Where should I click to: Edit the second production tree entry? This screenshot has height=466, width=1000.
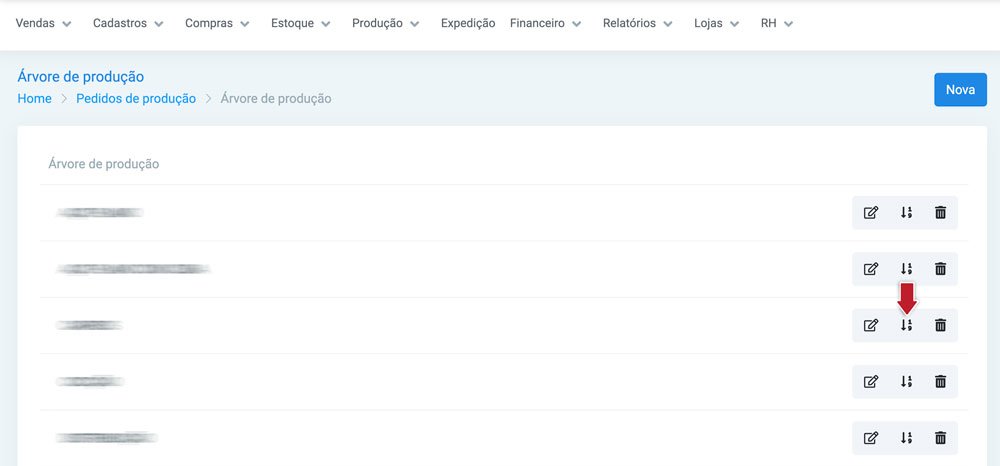pyautogui.click(x=871, y=269)
